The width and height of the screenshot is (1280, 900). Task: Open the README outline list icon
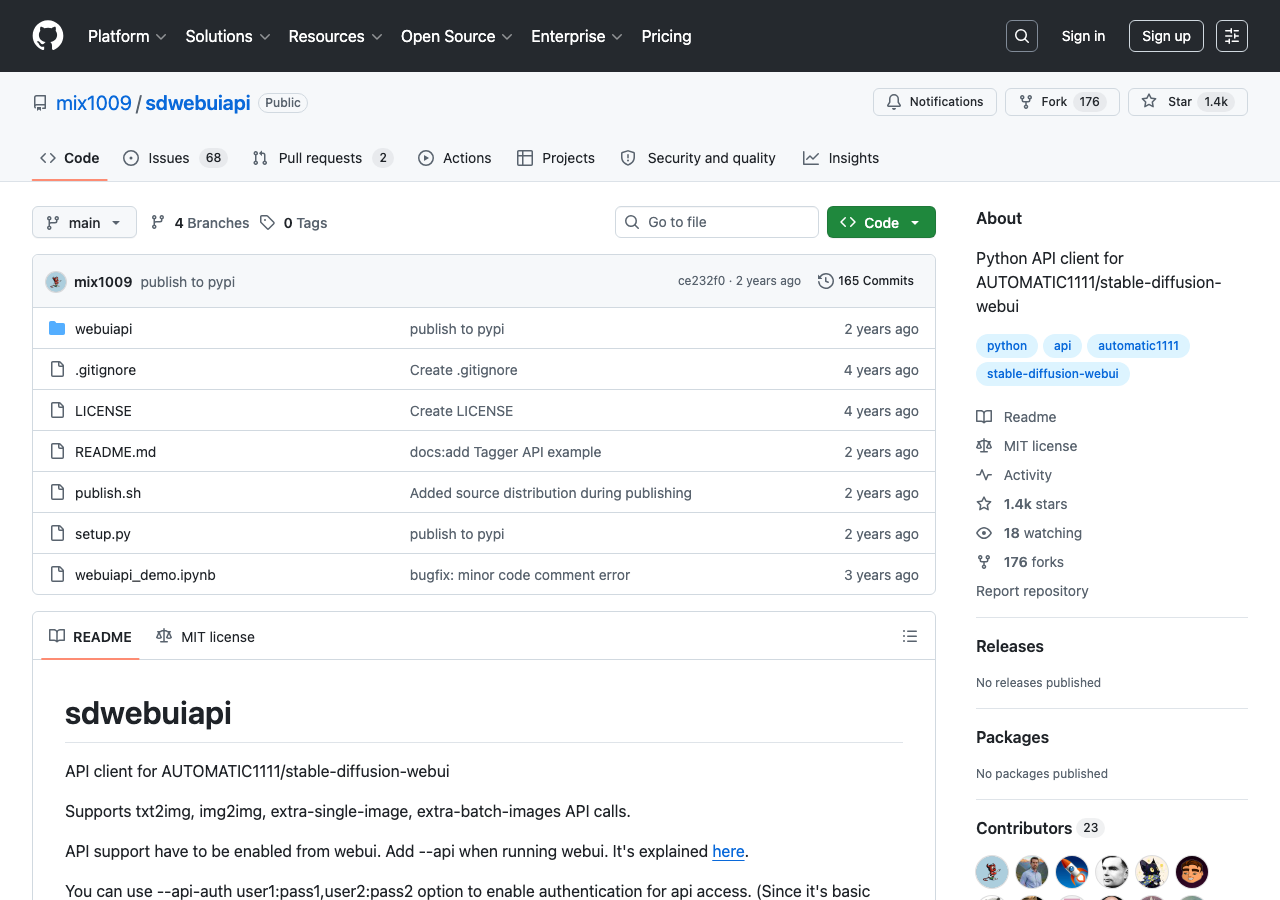(910, 636)
